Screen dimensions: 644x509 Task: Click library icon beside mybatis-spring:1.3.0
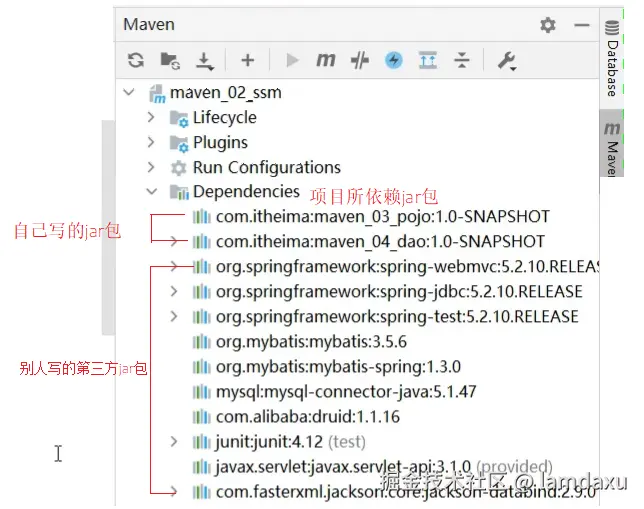pos(202,367)
